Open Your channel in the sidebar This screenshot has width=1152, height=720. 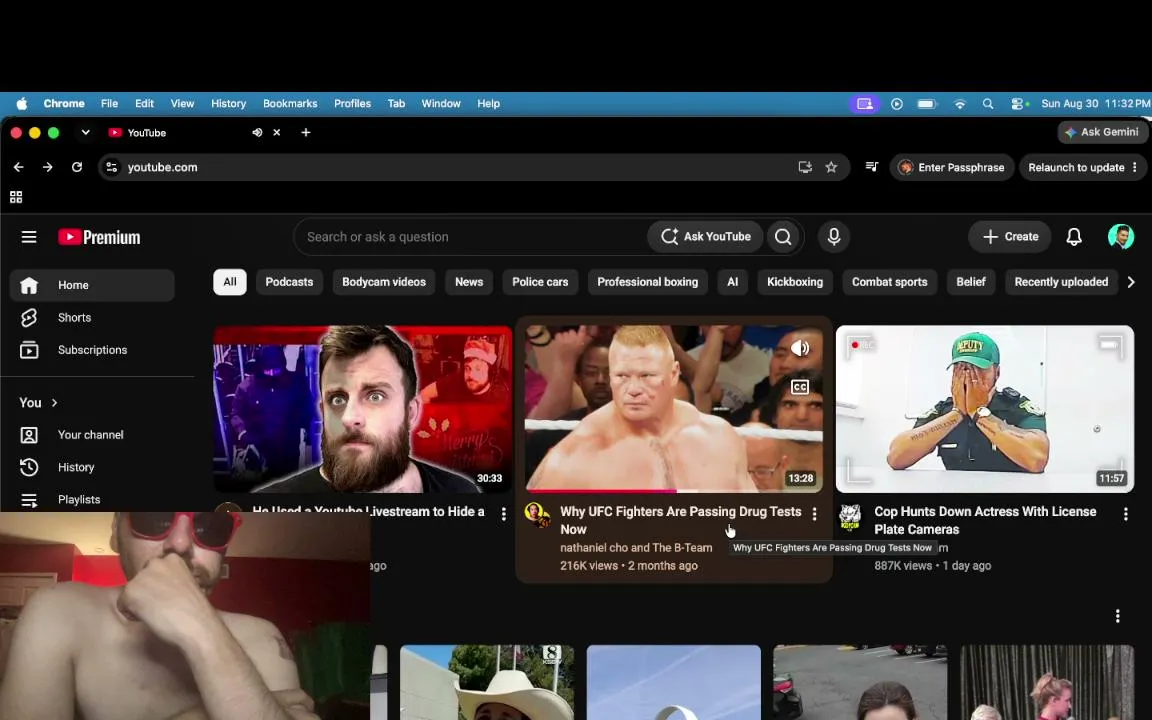click(x=92, y=435)
